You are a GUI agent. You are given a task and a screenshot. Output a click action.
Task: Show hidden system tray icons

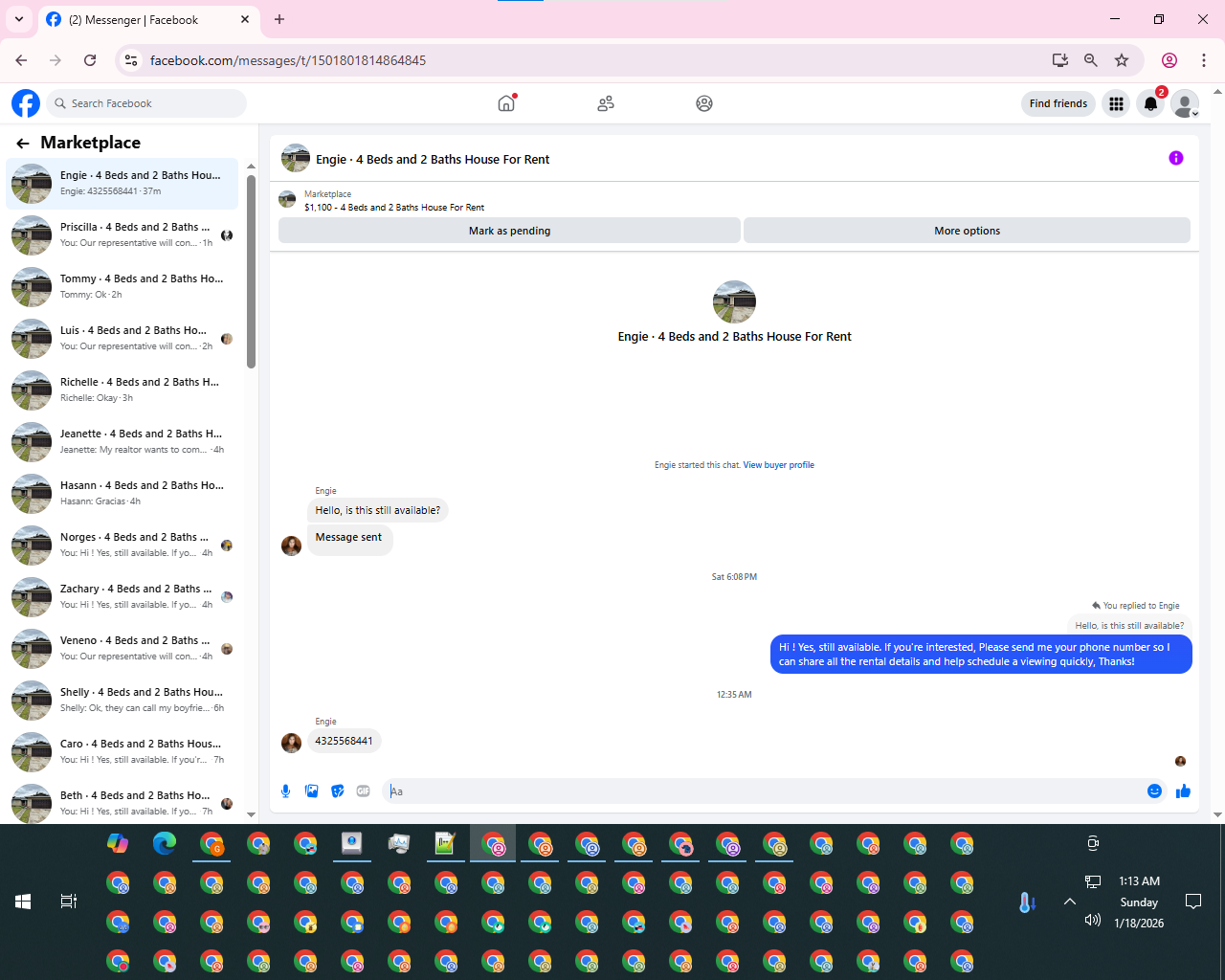pyautogui.click(x=1070, y=902)
